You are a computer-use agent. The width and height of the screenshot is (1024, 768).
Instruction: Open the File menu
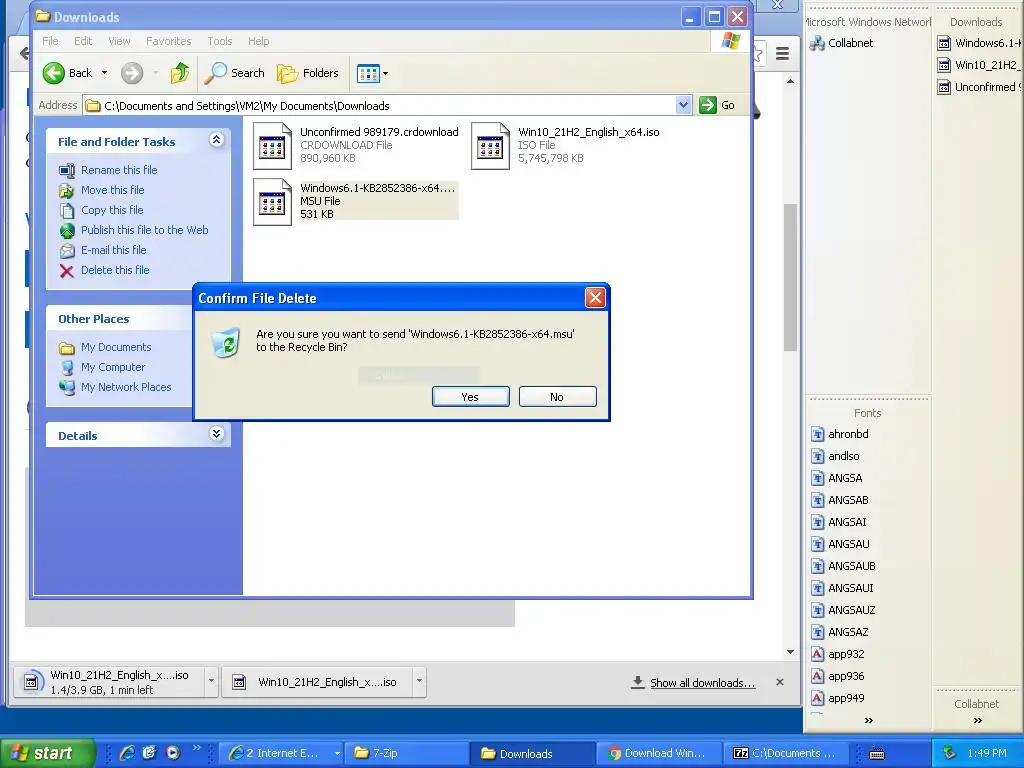(x=50, y=41)
